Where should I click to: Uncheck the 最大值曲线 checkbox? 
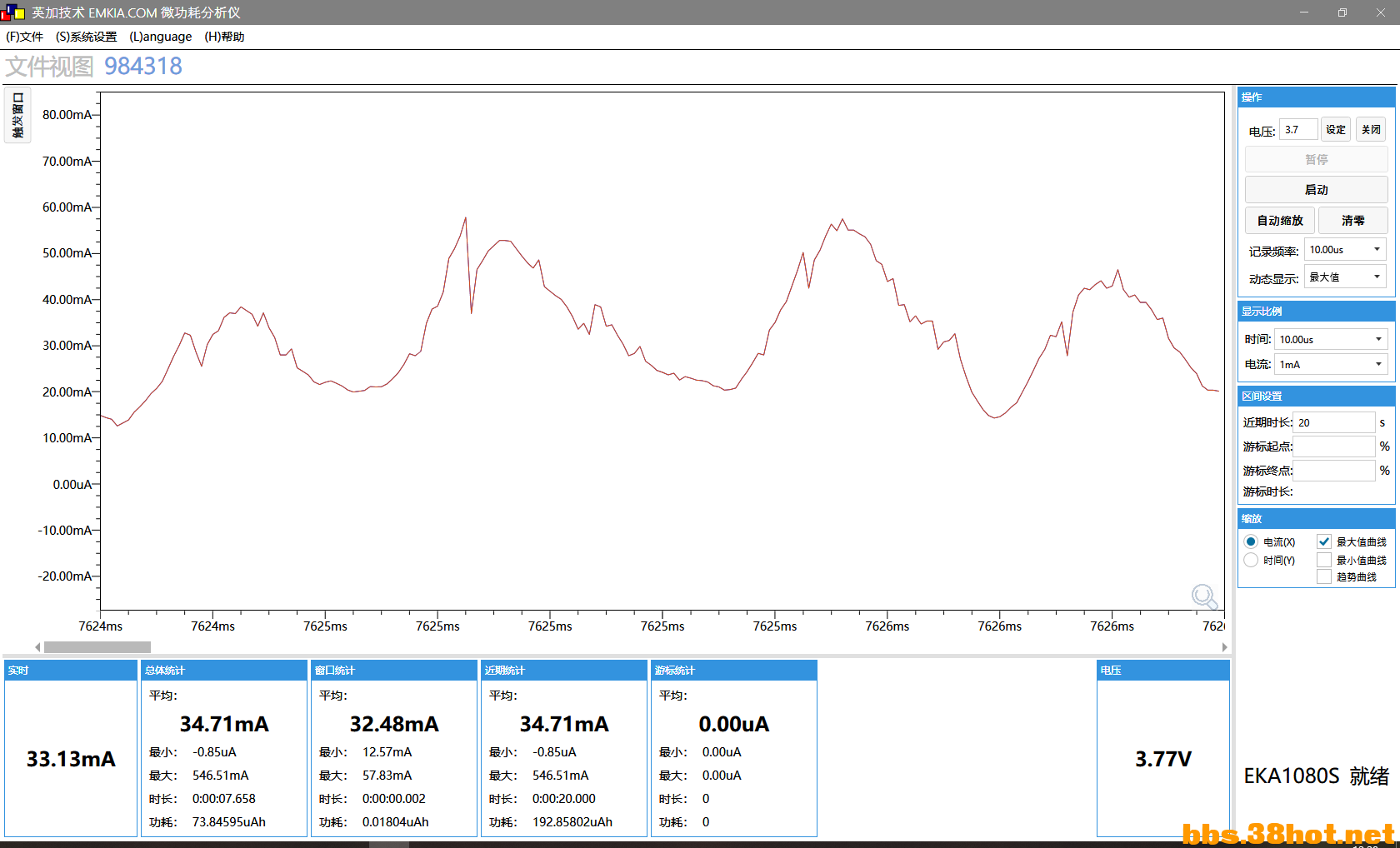(x=1324, y=541)
